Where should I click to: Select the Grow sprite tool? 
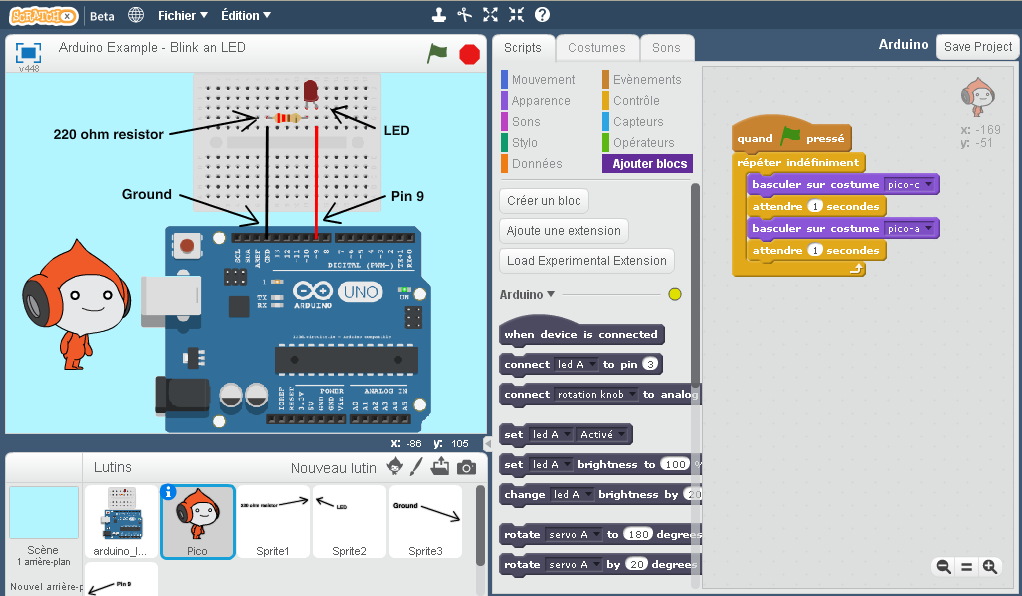[490, 14]
